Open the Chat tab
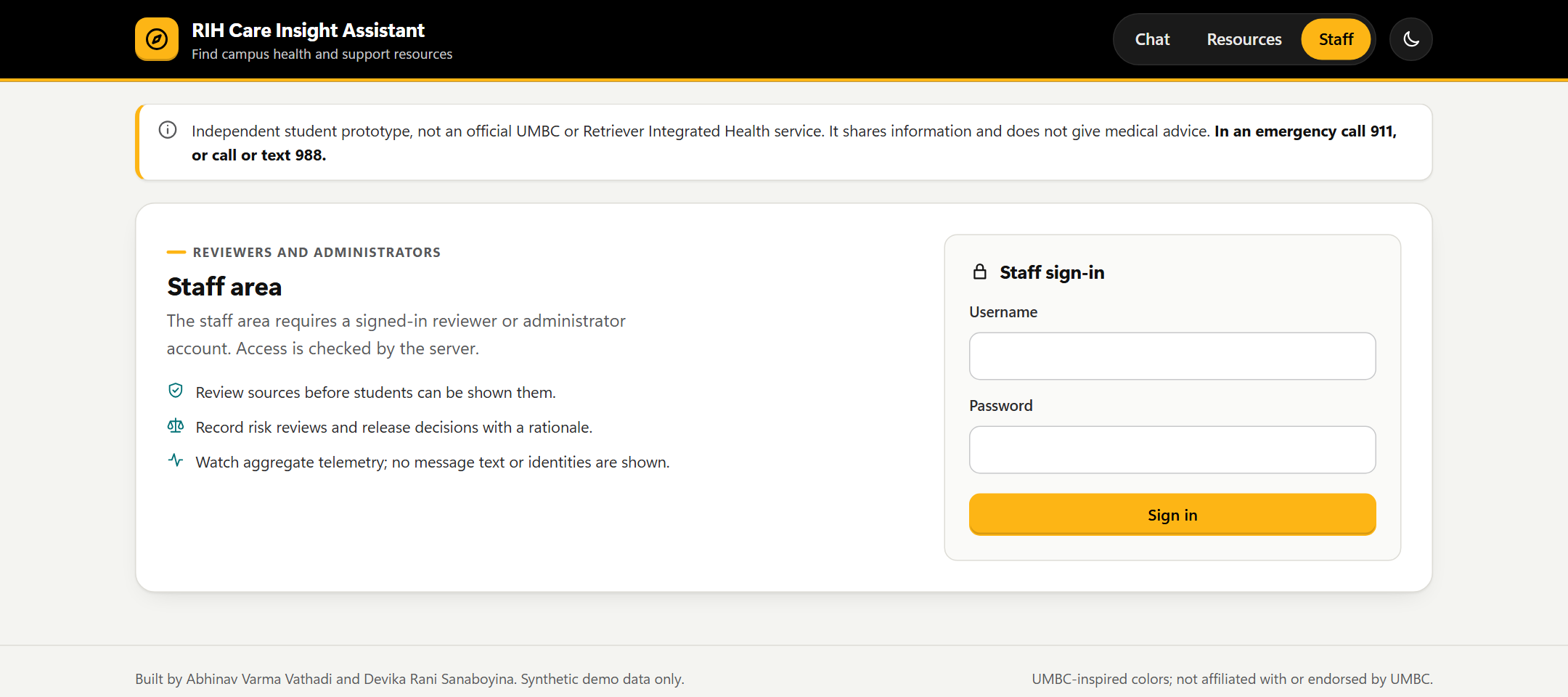 [1152, 39]
